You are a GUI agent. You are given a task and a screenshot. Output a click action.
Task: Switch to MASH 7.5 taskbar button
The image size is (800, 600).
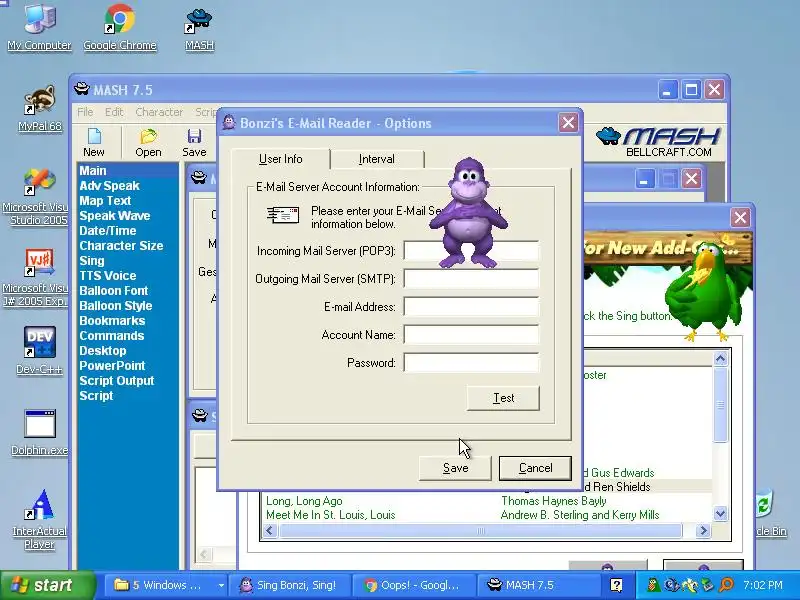click(x=539, y=585)
